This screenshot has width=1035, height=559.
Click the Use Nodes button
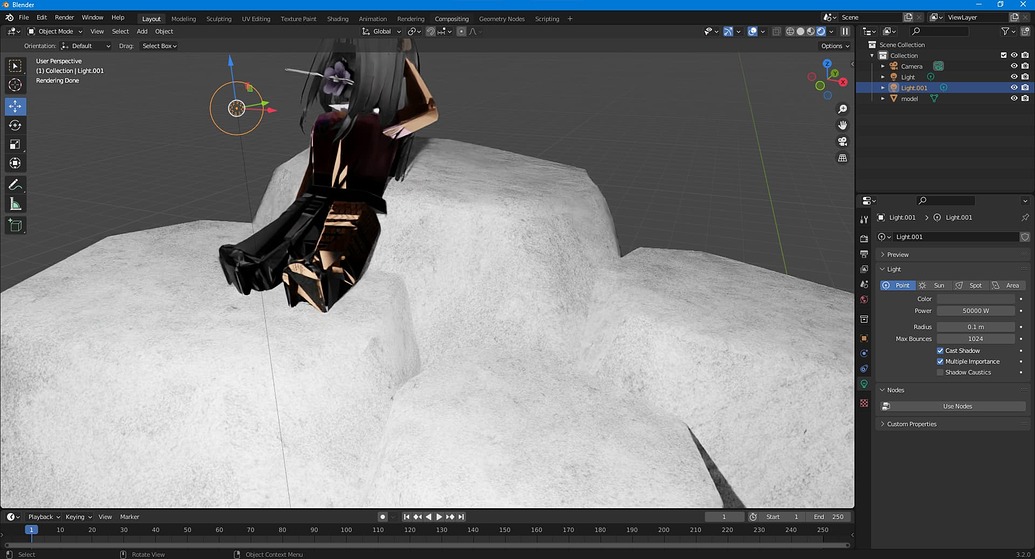click(953, 406)
